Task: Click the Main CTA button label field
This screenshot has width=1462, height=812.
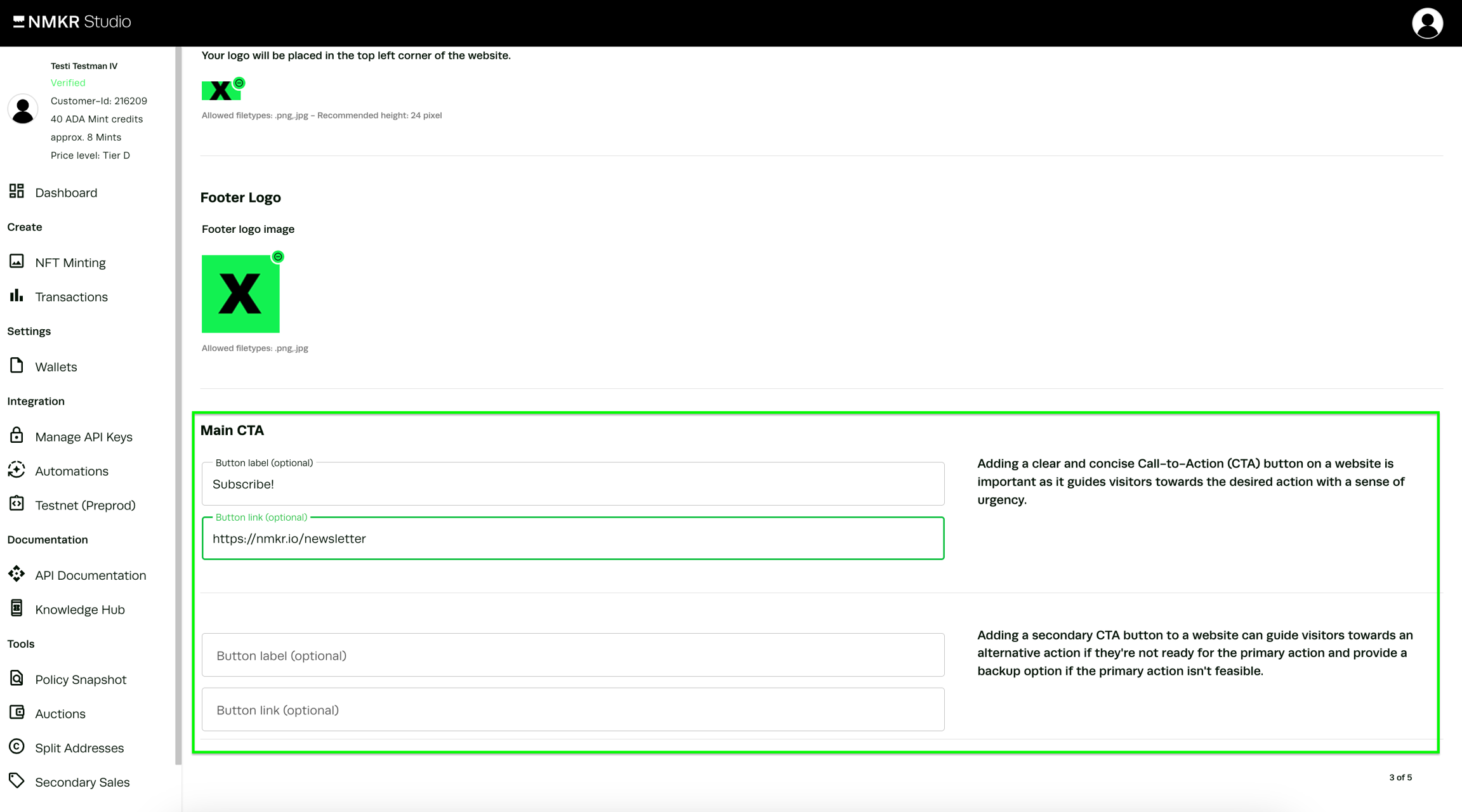Action: 572,484
